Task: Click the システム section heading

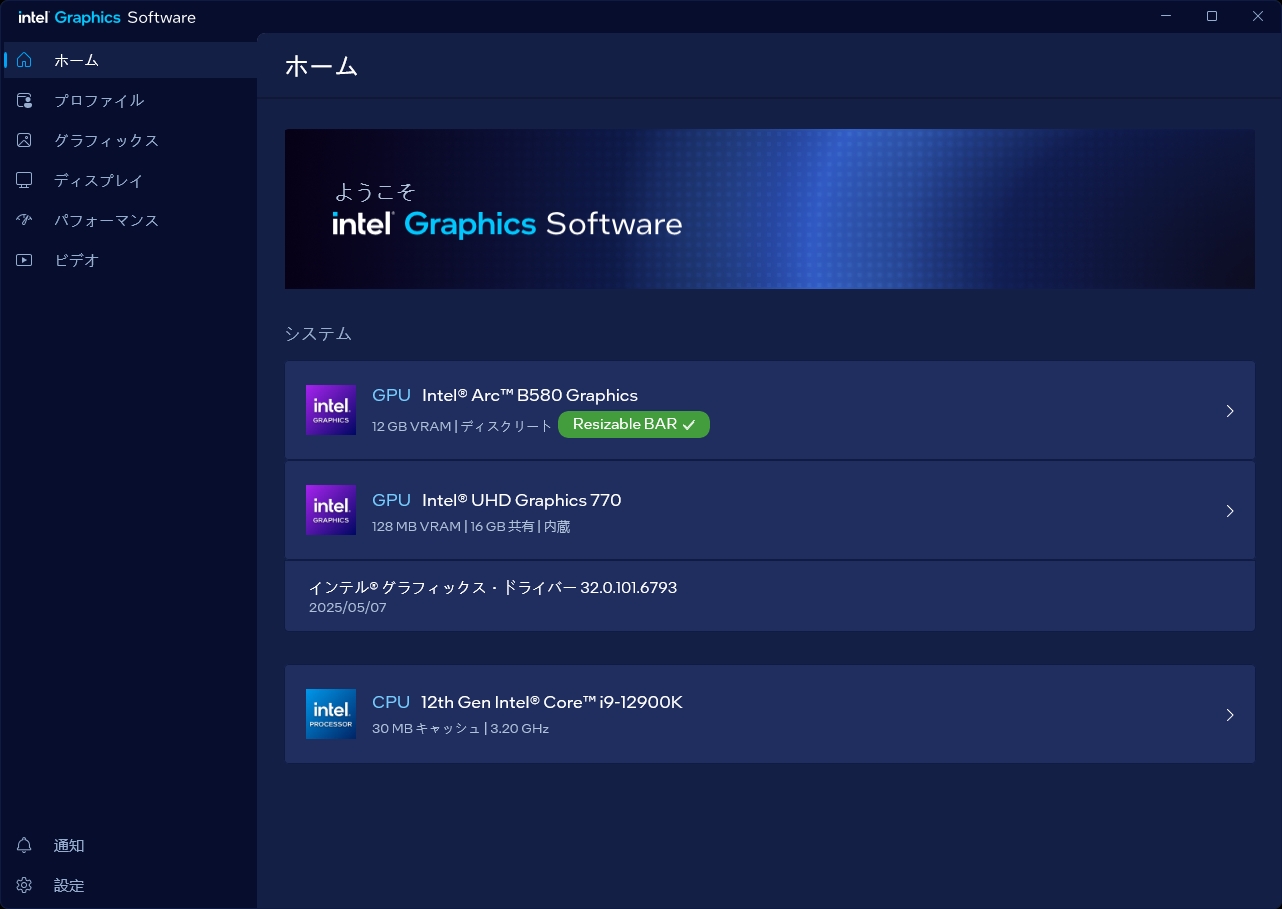Action: click(x=318, y=334)
